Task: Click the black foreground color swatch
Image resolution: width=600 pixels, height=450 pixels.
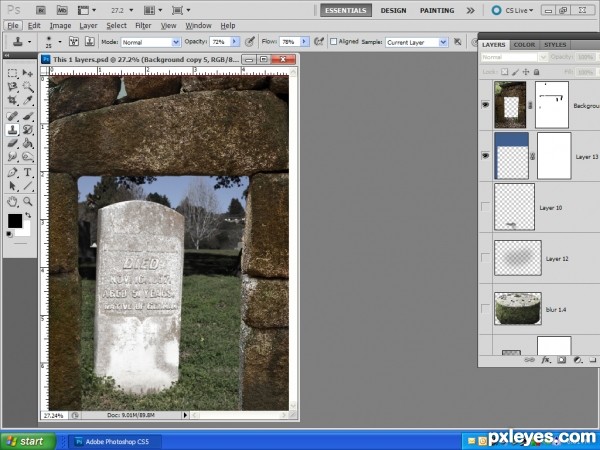Action: pos(15,221)
